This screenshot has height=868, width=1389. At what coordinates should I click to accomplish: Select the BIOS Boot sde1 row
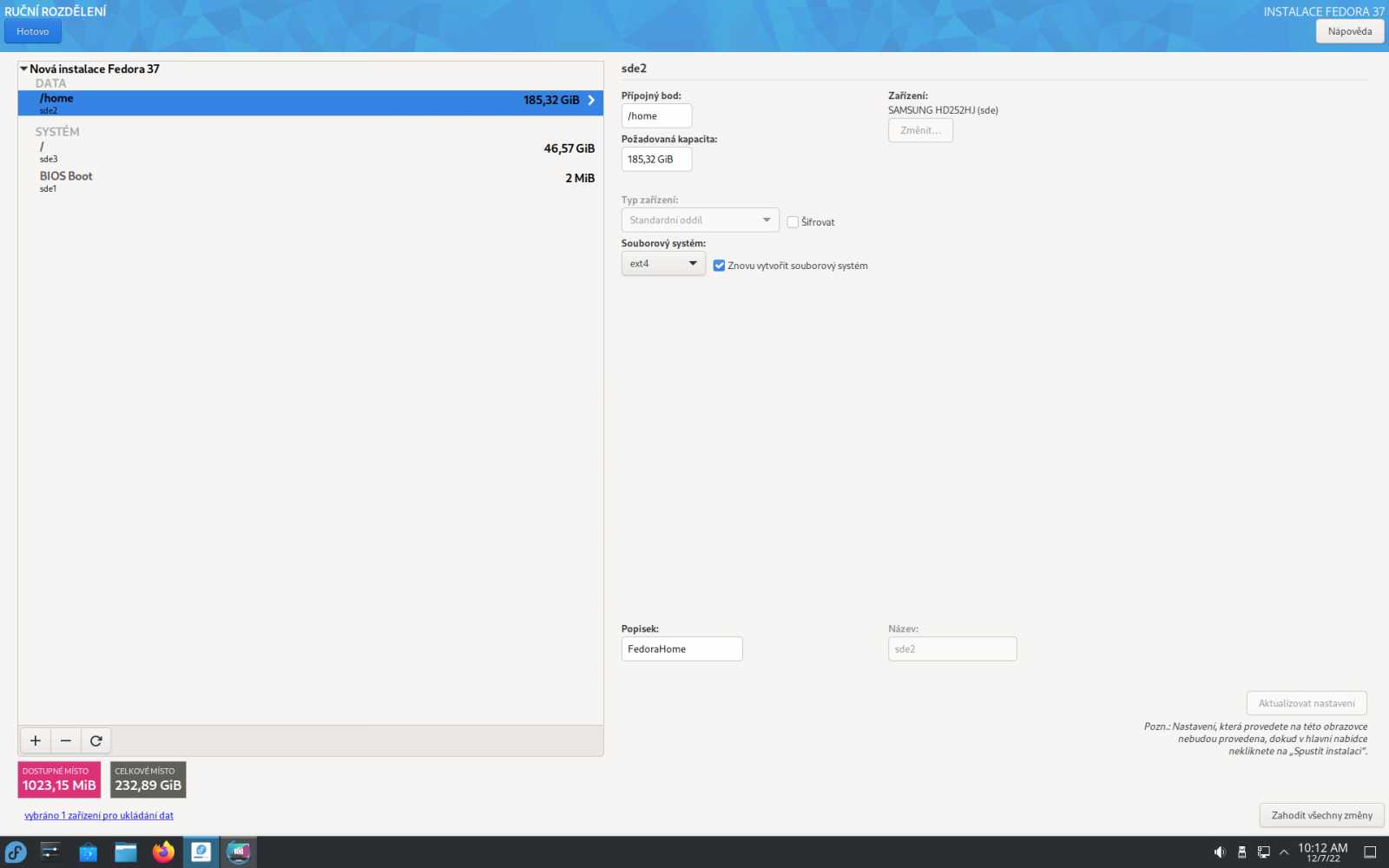pos(311,181)
